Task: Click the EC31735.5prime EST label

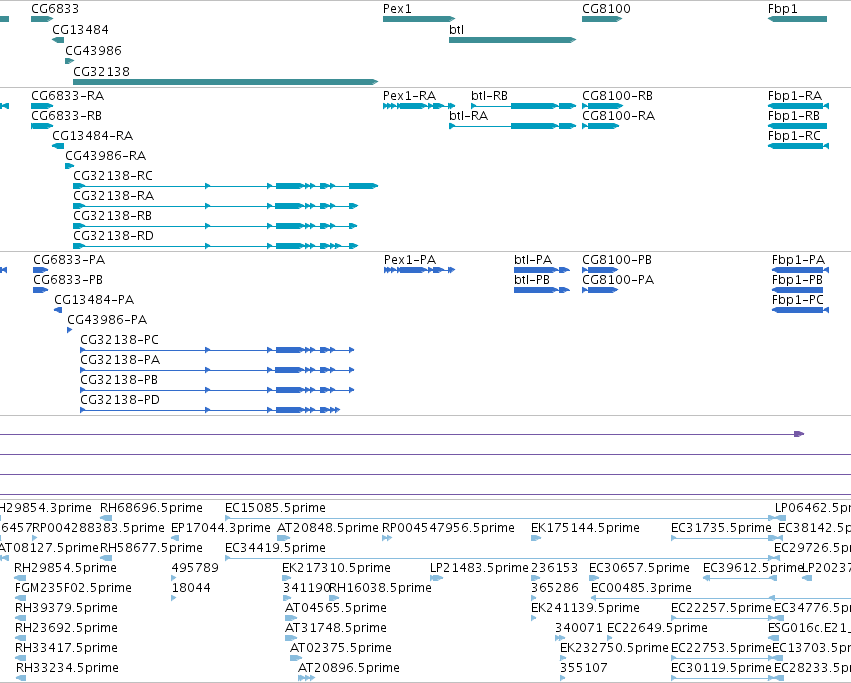Action: point(721,528)
